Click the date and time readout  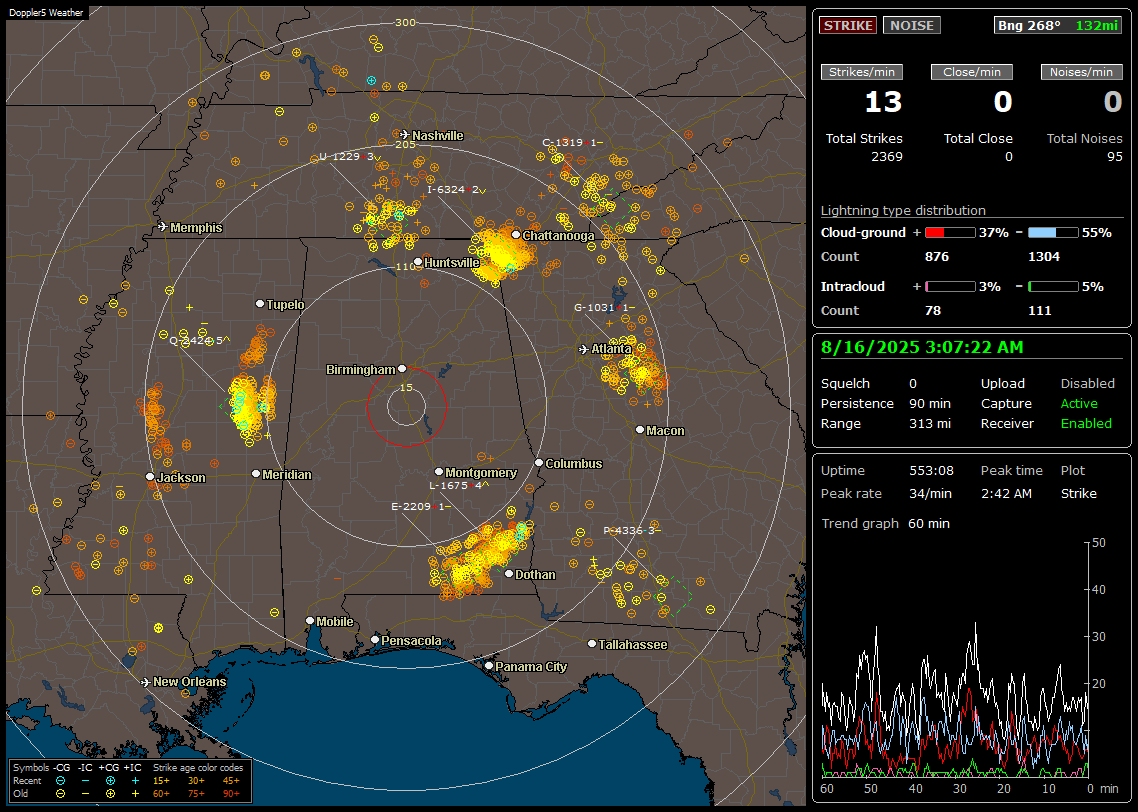pyautogui.click(x=922, y=348)
